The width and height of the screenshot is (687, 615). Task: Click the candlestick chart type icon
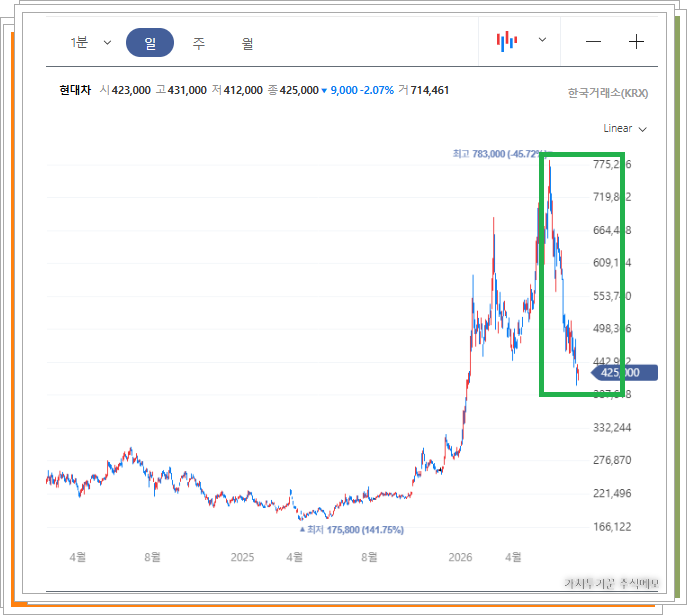pyautogui.click(x=506, y=41)
